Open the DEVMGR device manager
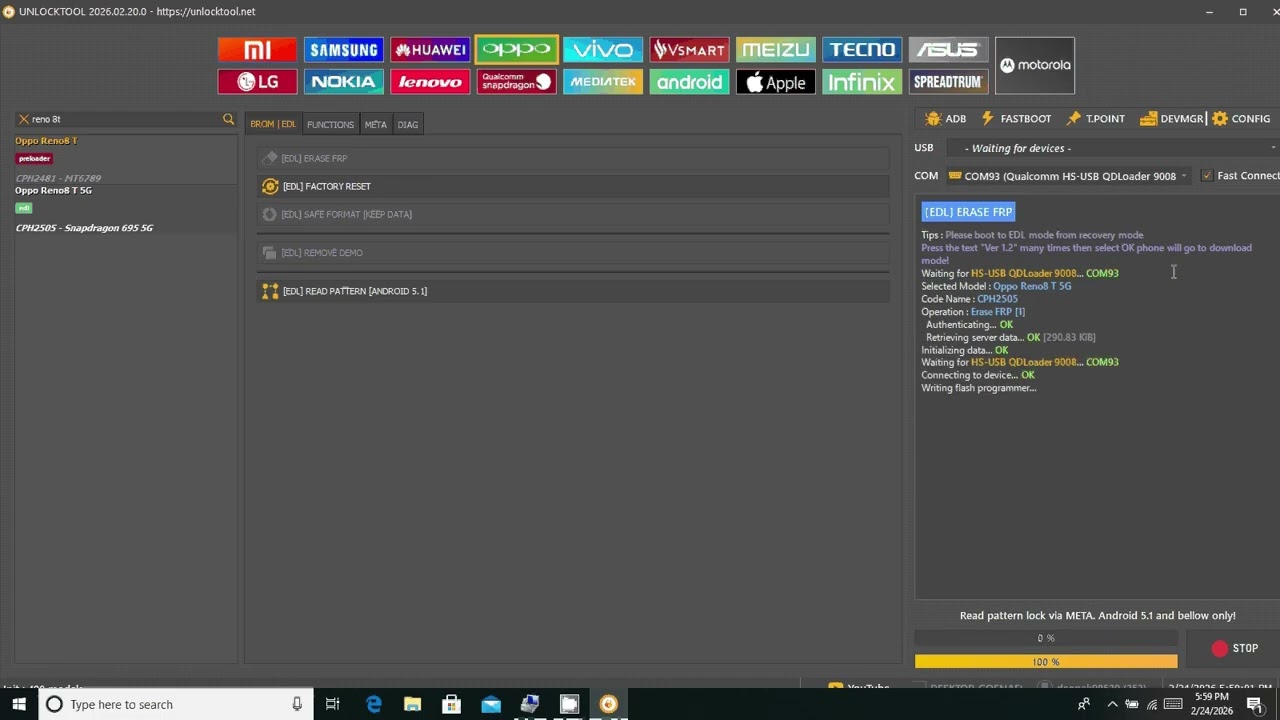Viewport: 1280px width, 720px height. coord(1171,118)
